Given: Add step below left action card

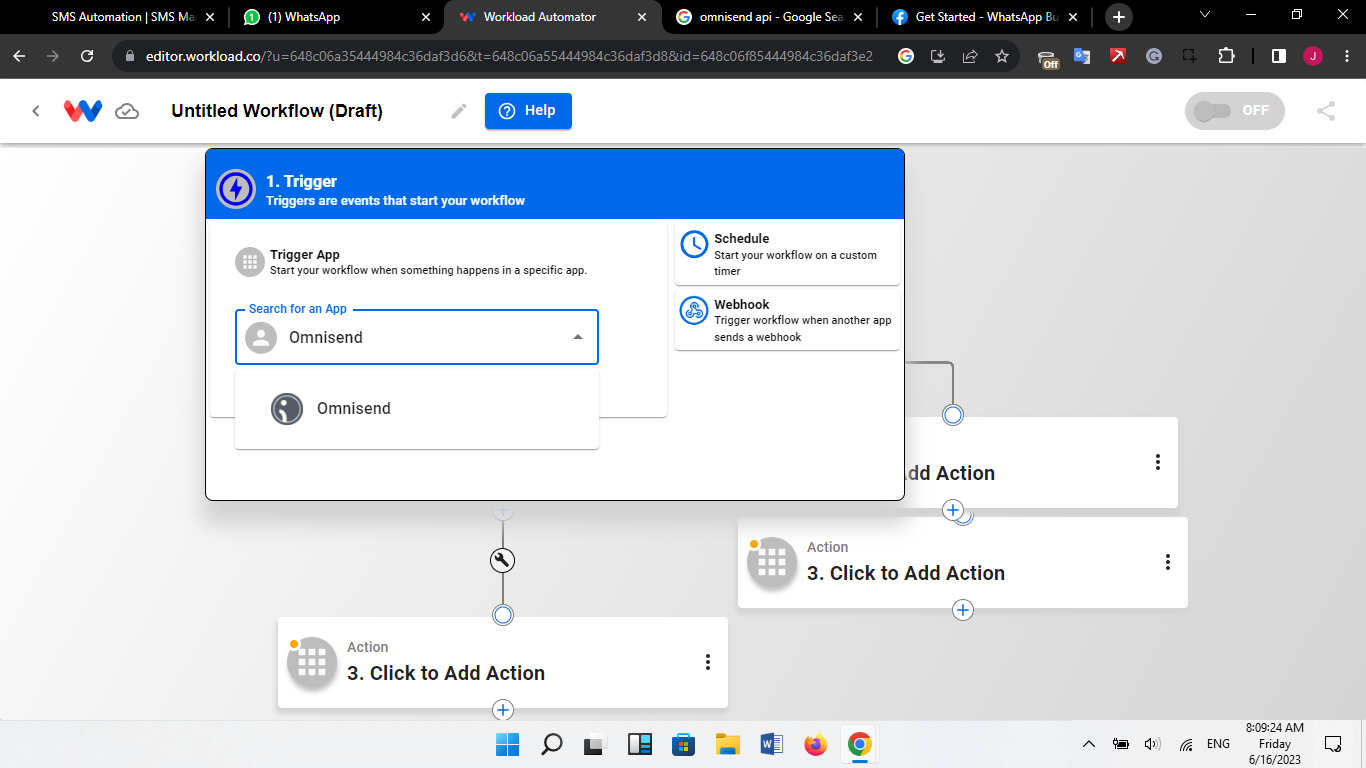Looking at the screenshot, I should click(503, 710).
